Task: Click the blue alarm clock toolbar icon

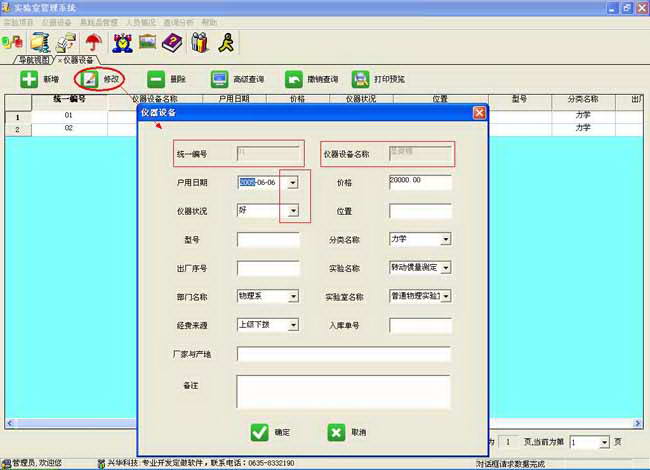Action: point(122,42)
